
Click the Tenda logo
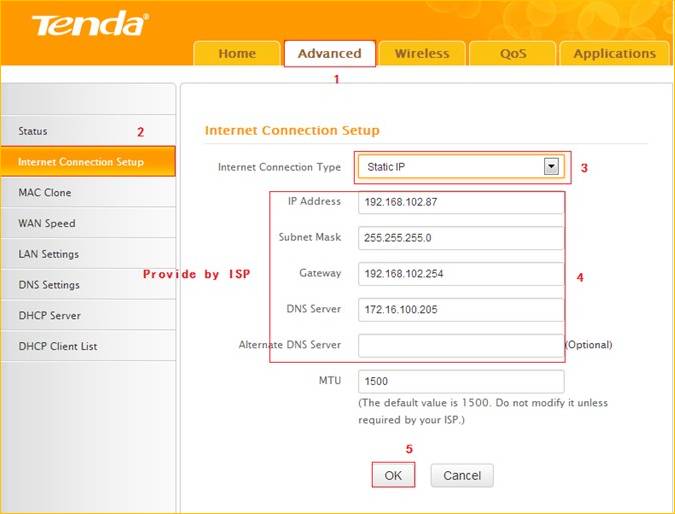90,24
